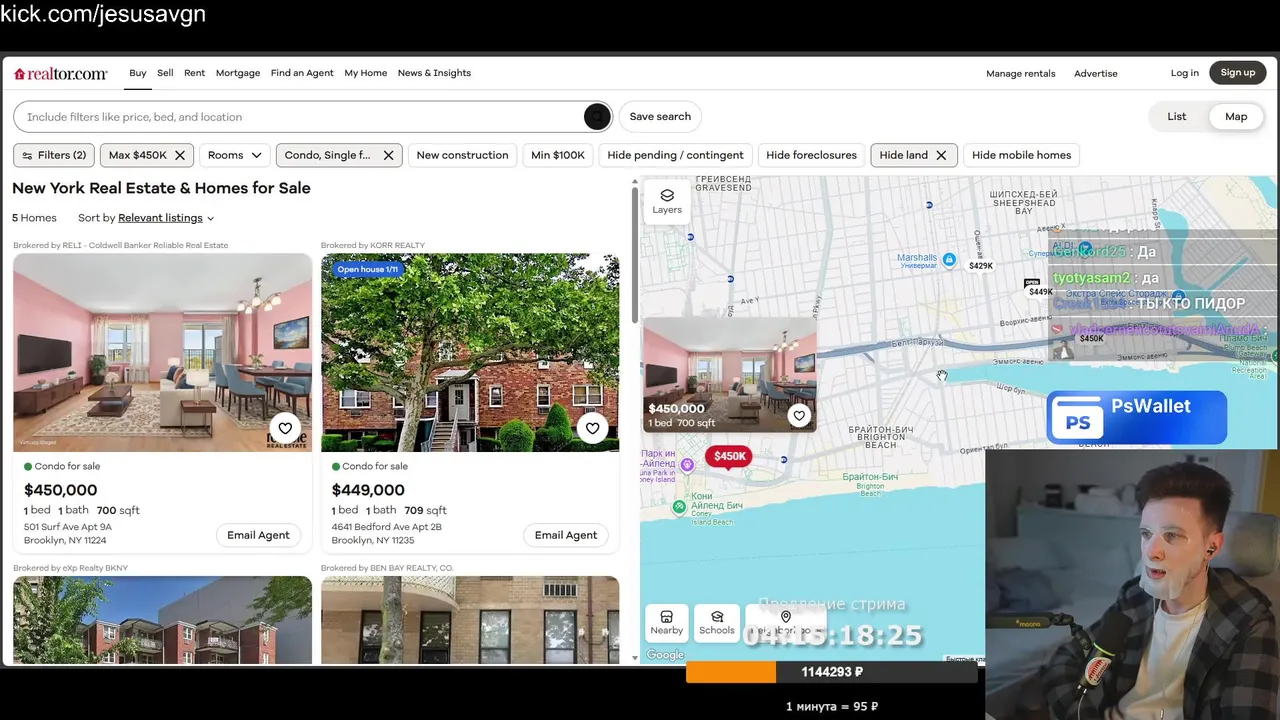Click the Coney Island Beach marker
The image size is (1280, 720).
click(680, 507)
